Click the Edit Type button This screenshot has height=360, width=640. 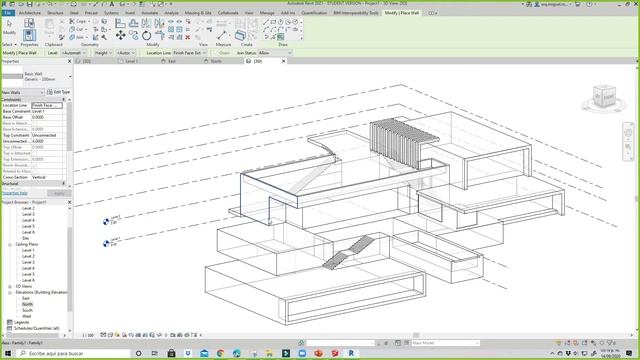pos(59,92)
